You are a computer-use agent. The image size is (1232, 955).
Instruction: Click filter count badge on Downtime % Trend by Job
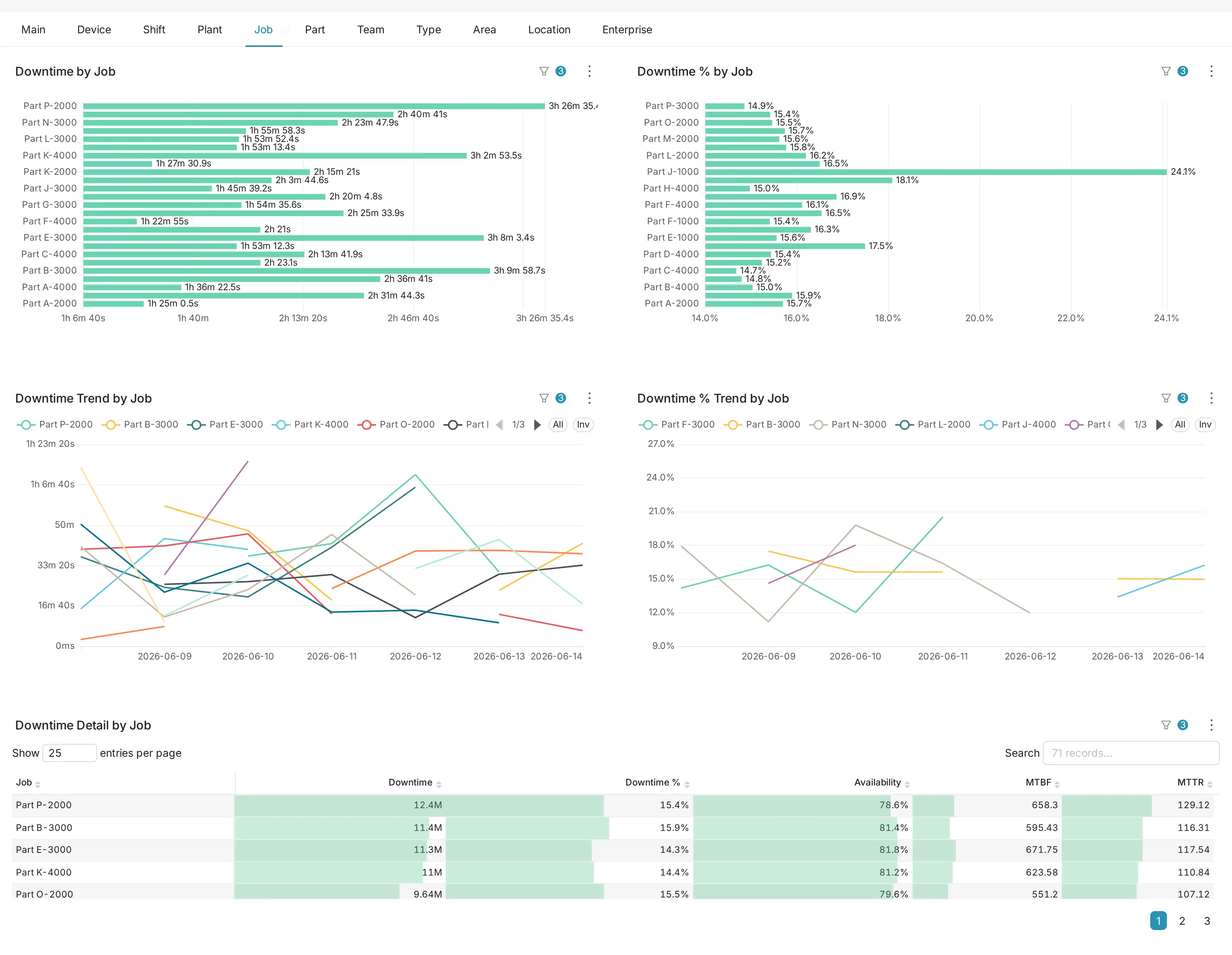point(1183,398)
